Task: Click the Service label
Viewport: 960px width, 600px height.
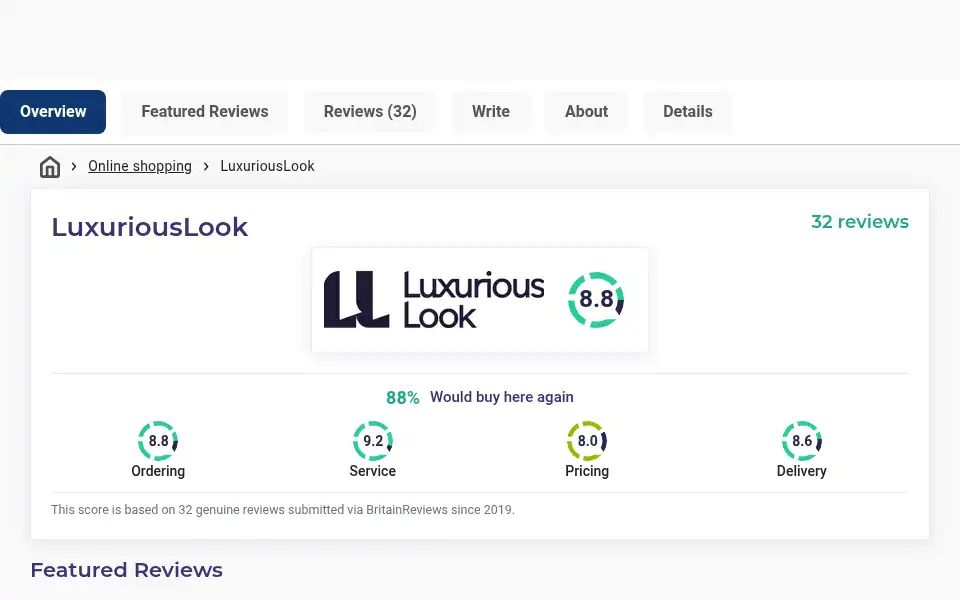Action: coord(372,471)
